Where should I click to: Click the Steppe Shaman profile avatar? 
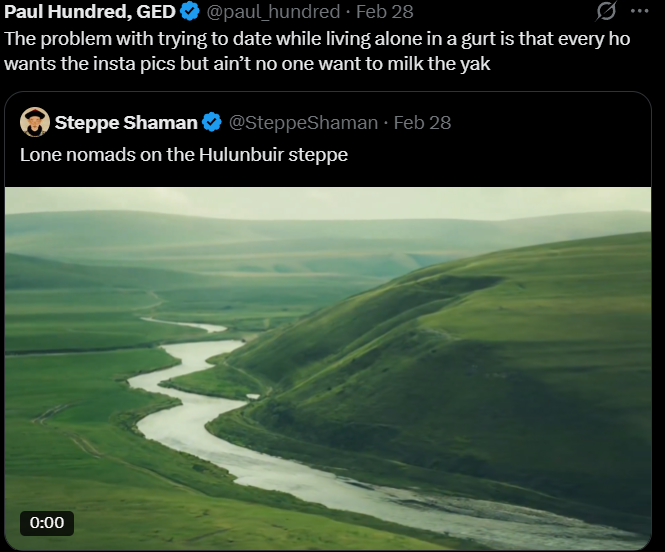pyautogui.click(x=35, y=122)
